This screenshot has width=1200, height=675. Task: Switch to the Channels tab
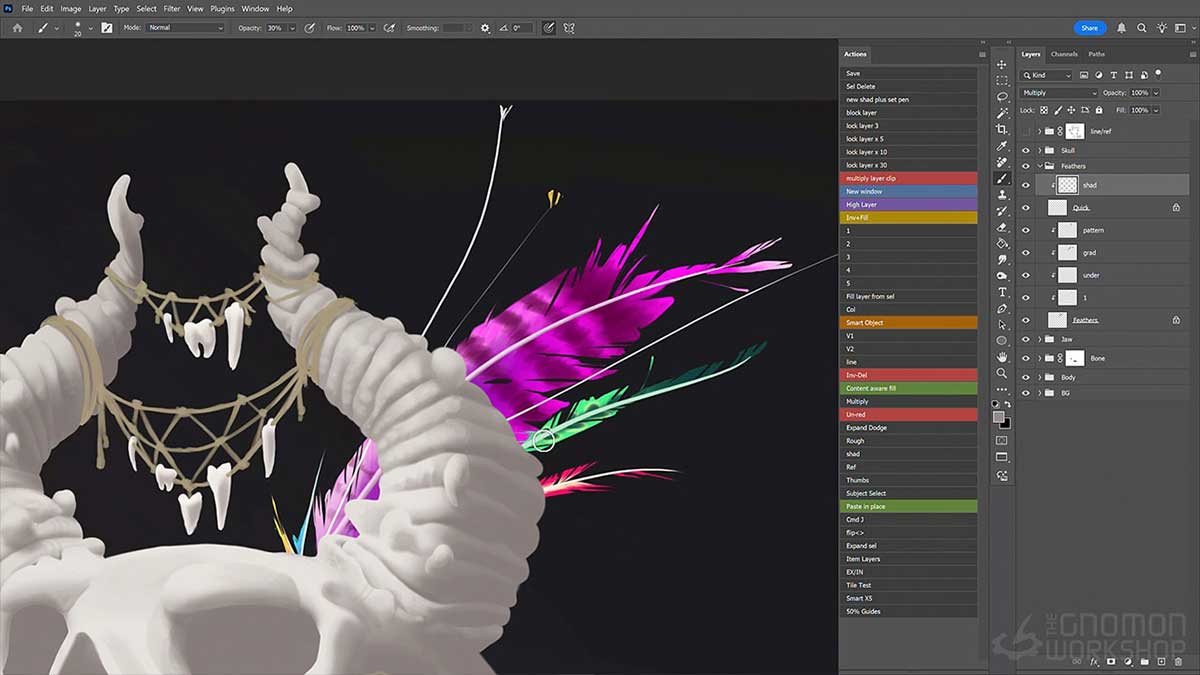pos(1062,54)
